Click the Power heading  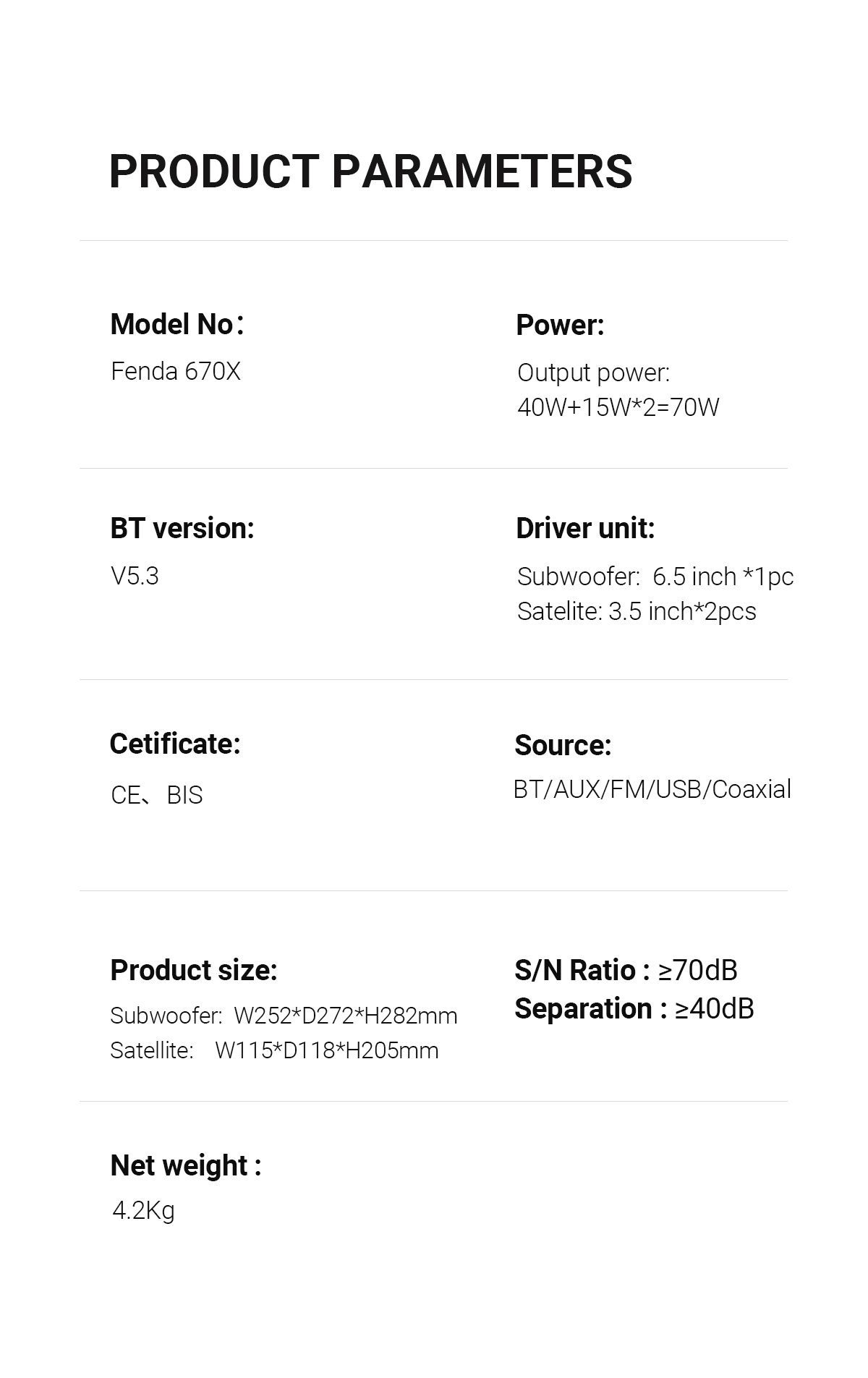point(560,325)
